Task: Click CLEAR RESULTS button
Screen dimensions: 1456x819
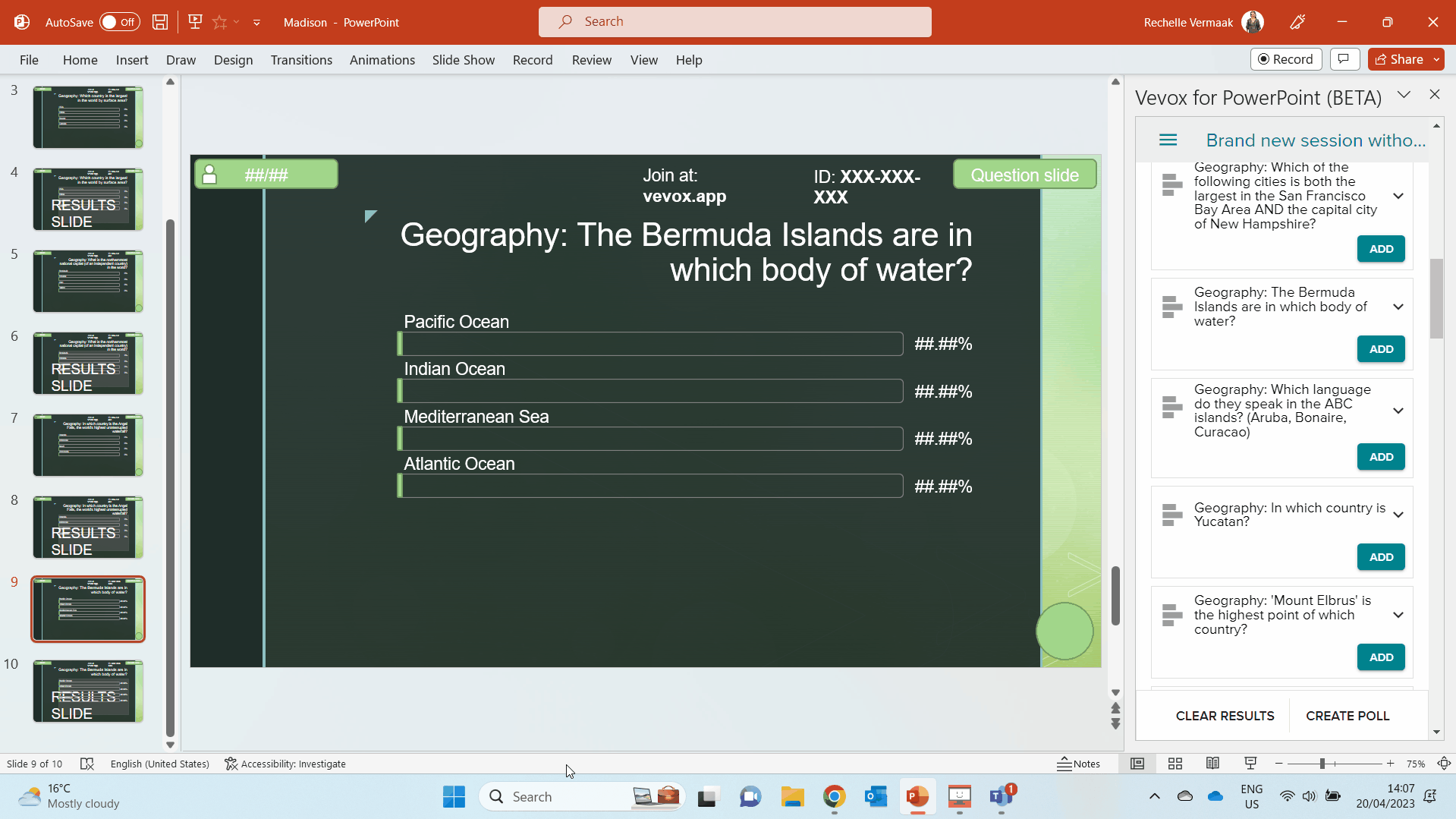Action: (1225, 716)
